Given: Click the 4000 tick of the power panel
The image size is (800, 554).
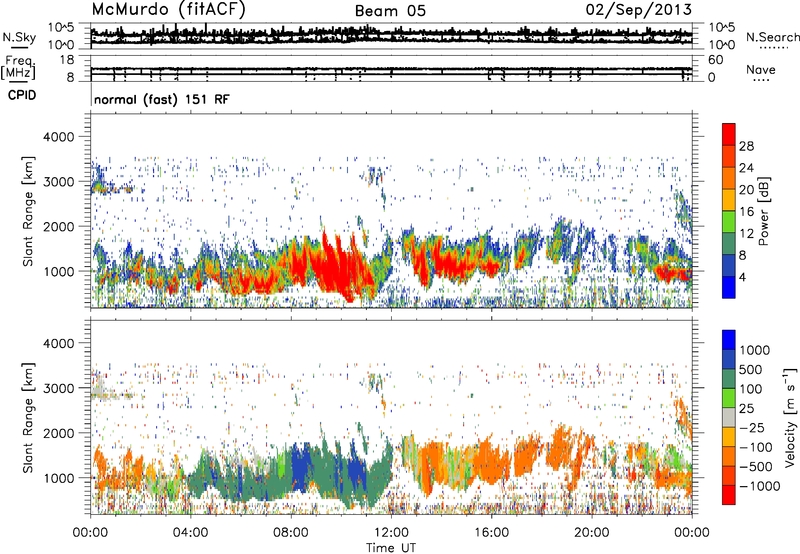Looking at the screenshot, I should coord(61,137).
